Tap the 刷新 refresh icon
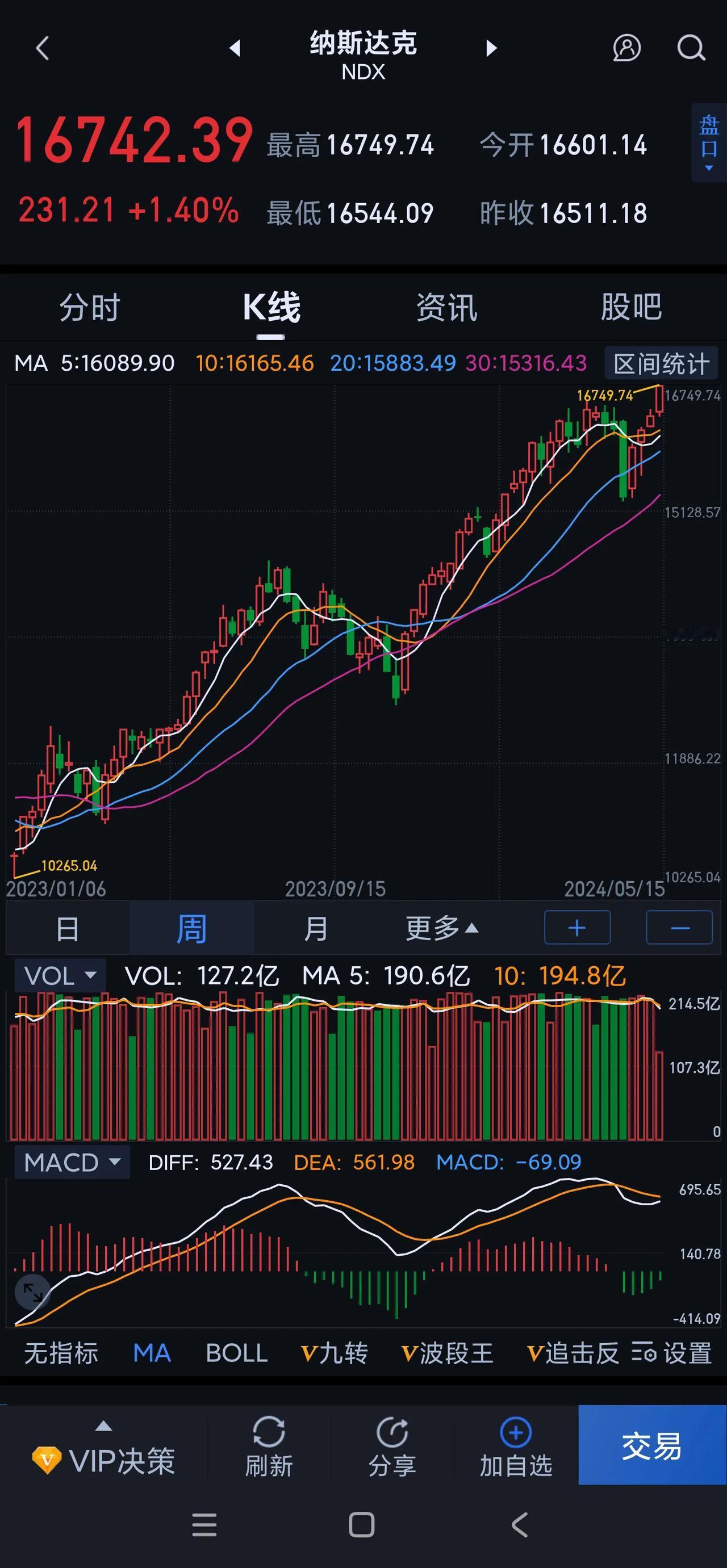Image resolution: width=727 pixels, height=1568 pixels. [269, 1447]
